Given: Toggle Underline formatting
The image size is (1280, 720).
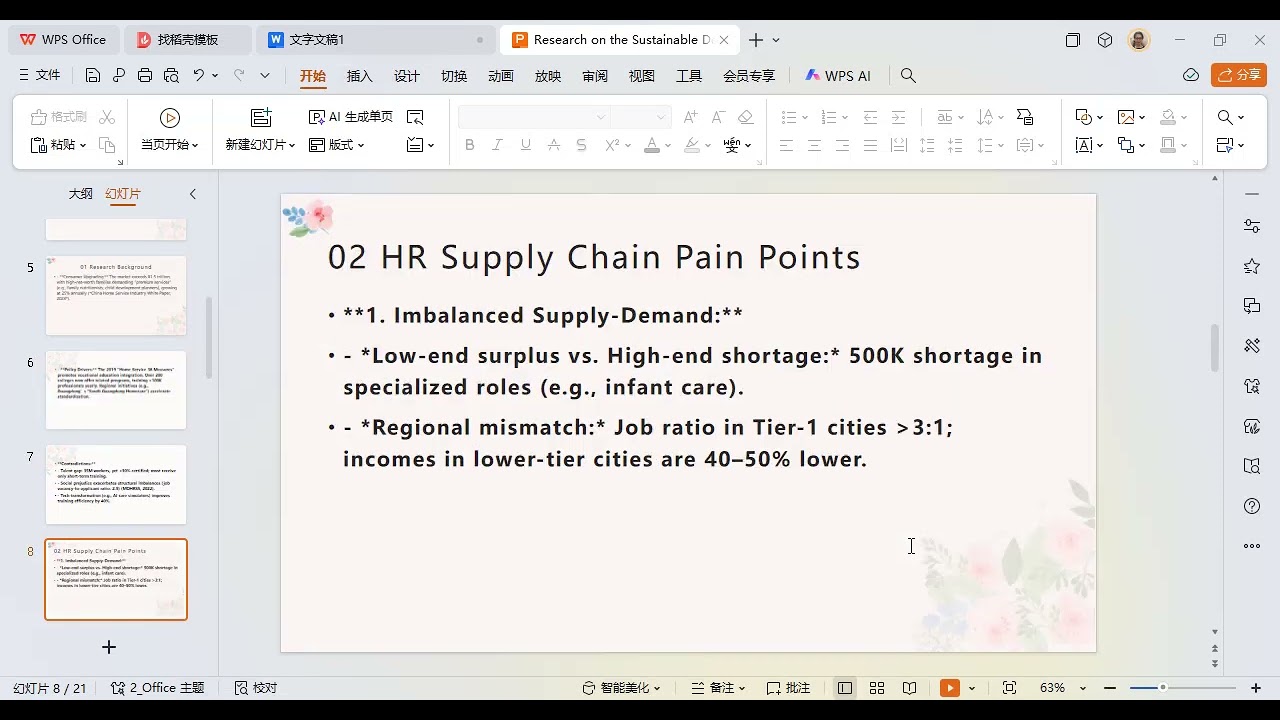Looking at the screenshot, I should 525,145.
